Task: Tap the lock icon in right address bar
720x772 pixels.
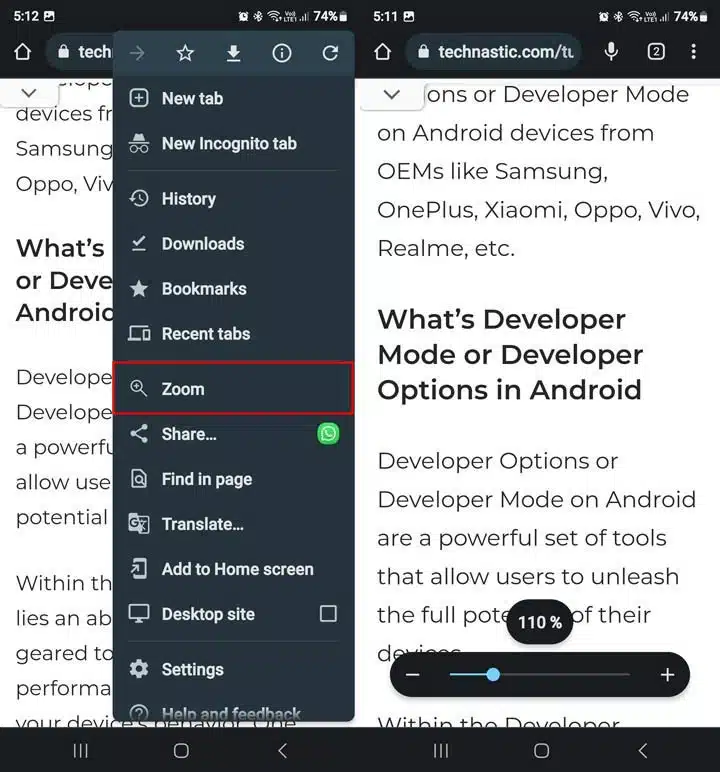Action: tap(424, 51)
